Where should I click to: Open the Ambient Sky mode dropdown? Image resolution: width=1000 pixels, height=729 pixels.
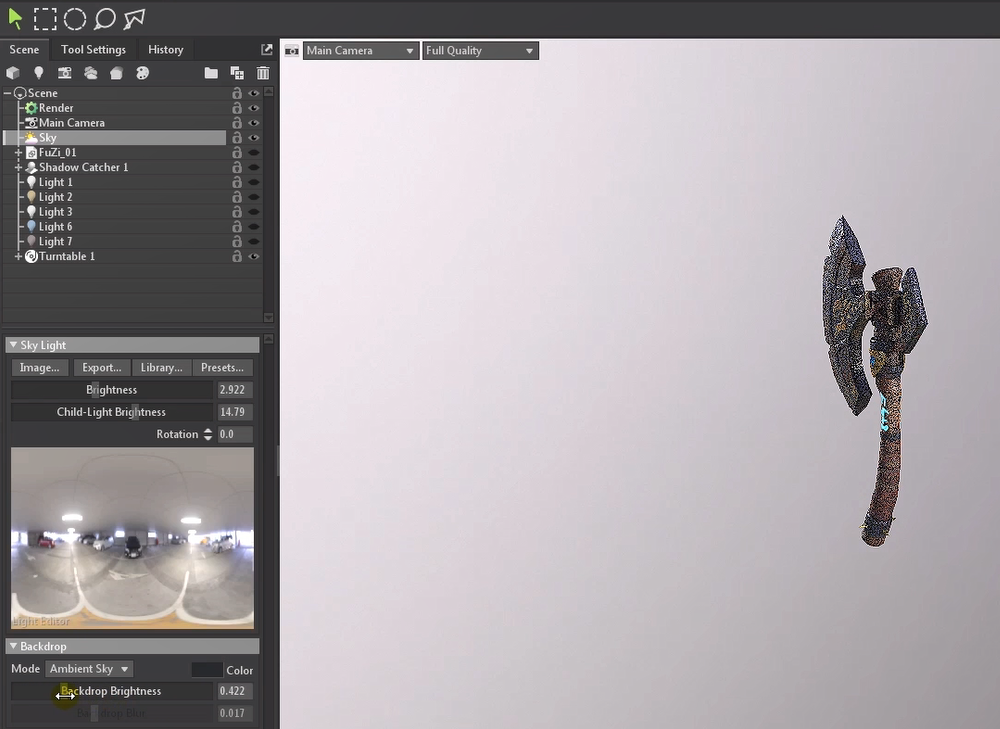pyautogui.click(x=89, y=669)
